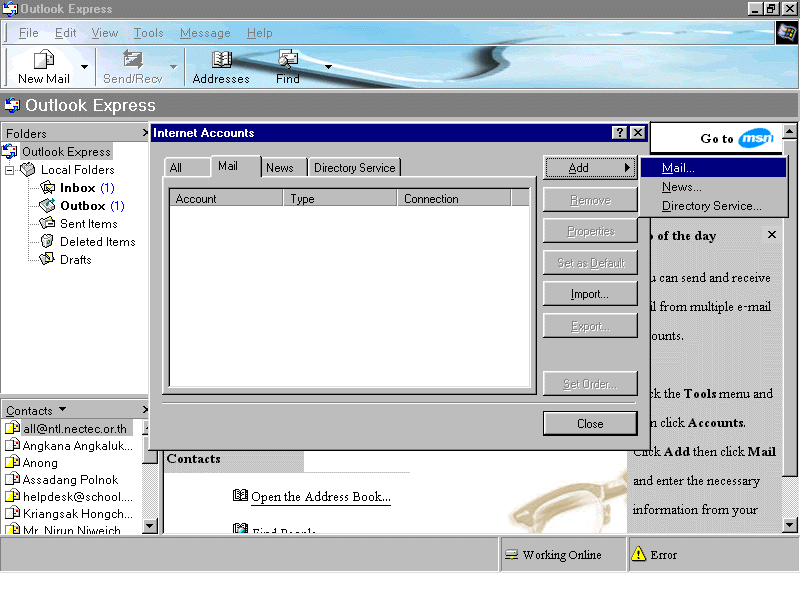This screenshot has height=600, width=800.
Task: Select the Deleted Items folder icon
Action: (x=47, y=241)
